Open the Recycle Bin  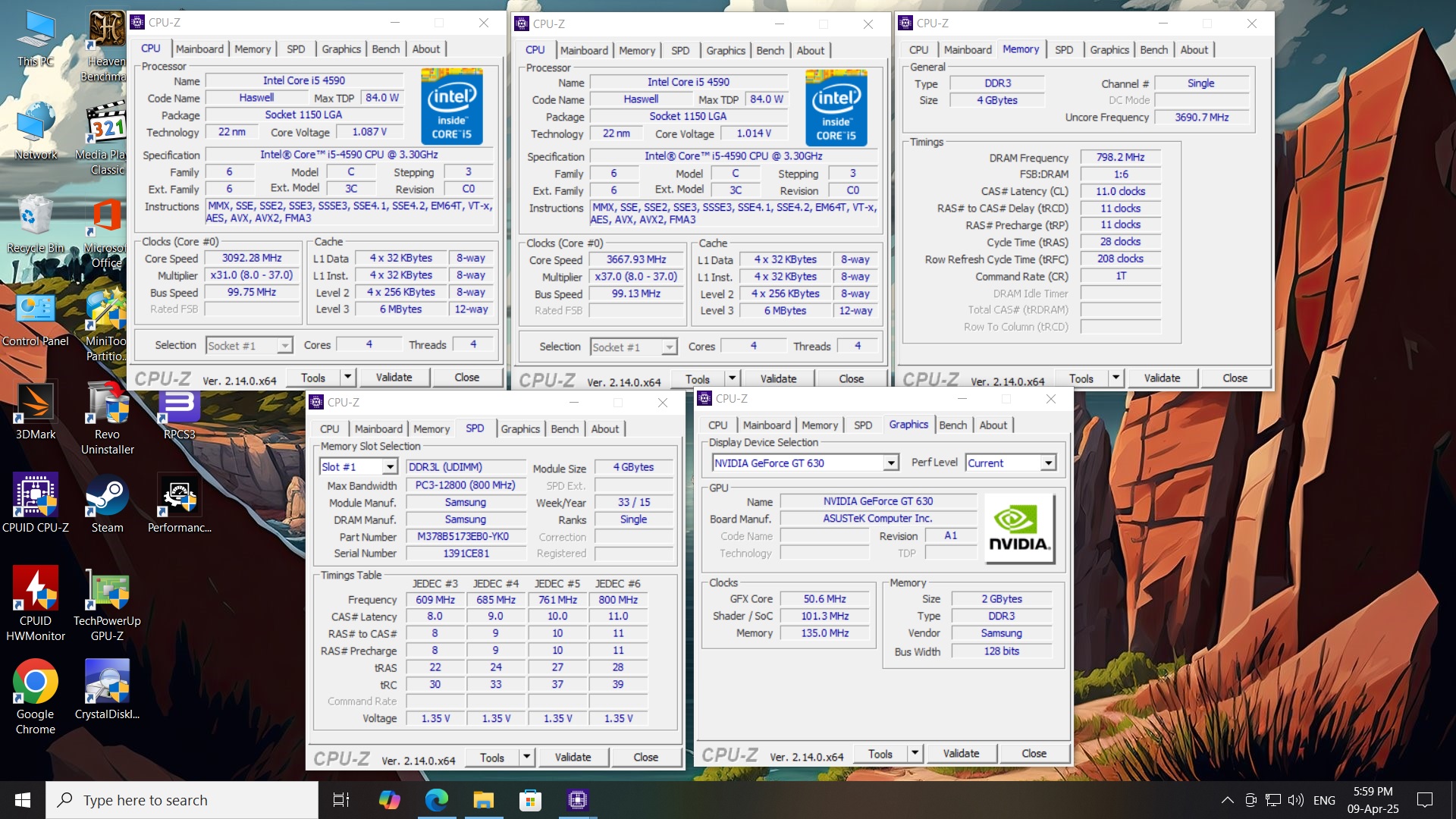point(36,225)
